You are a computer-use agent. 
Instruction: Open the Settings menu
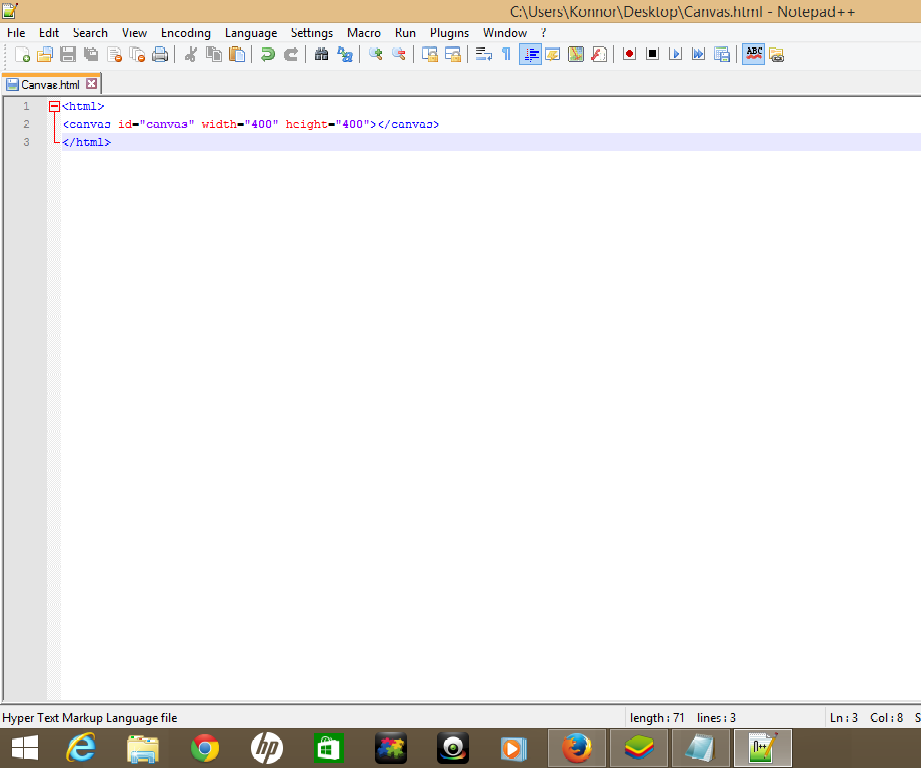[x=312, y=33]
